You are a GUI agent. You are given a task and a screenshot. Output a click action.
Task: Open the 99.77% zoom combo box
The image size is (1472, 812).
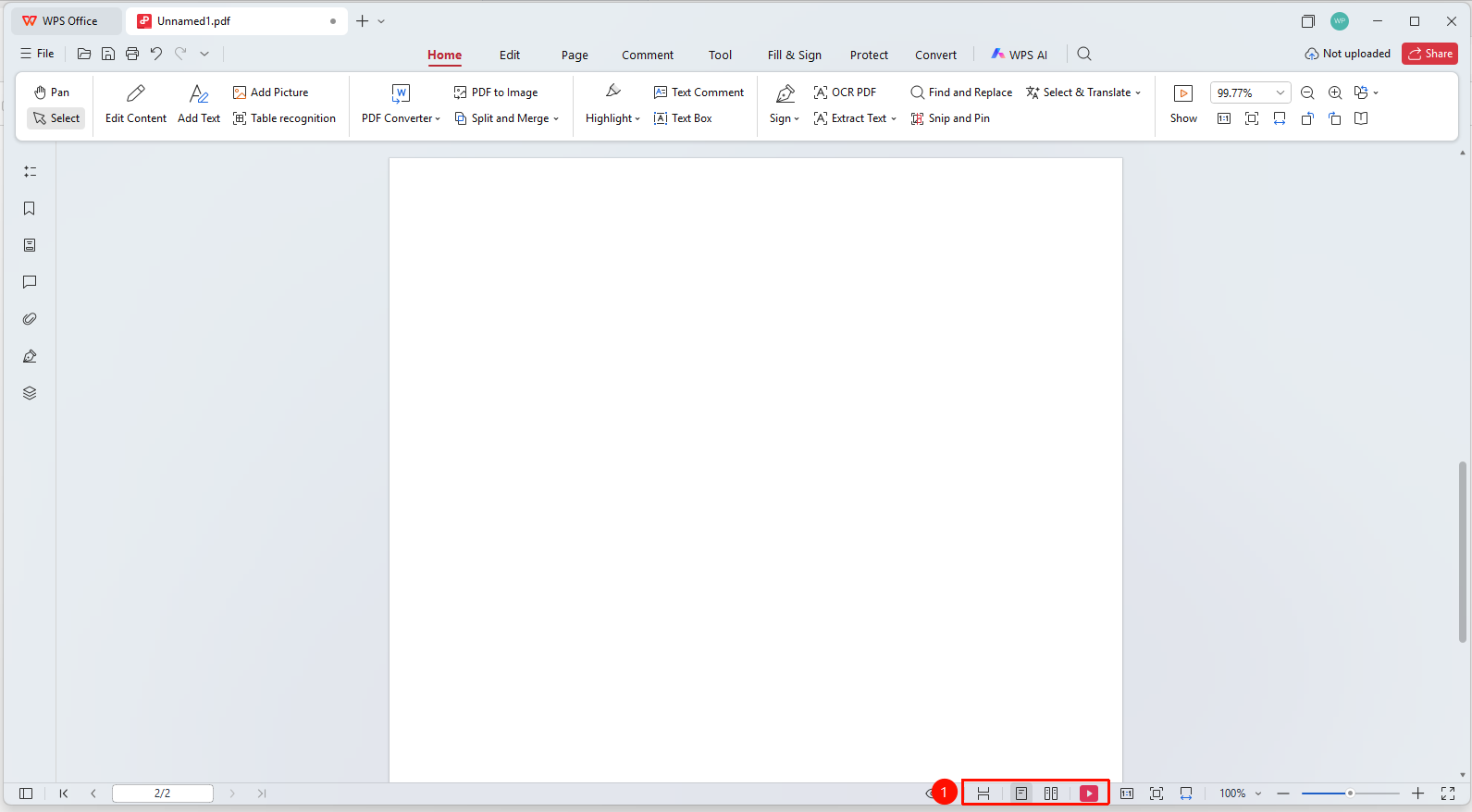coord(1250,92)
